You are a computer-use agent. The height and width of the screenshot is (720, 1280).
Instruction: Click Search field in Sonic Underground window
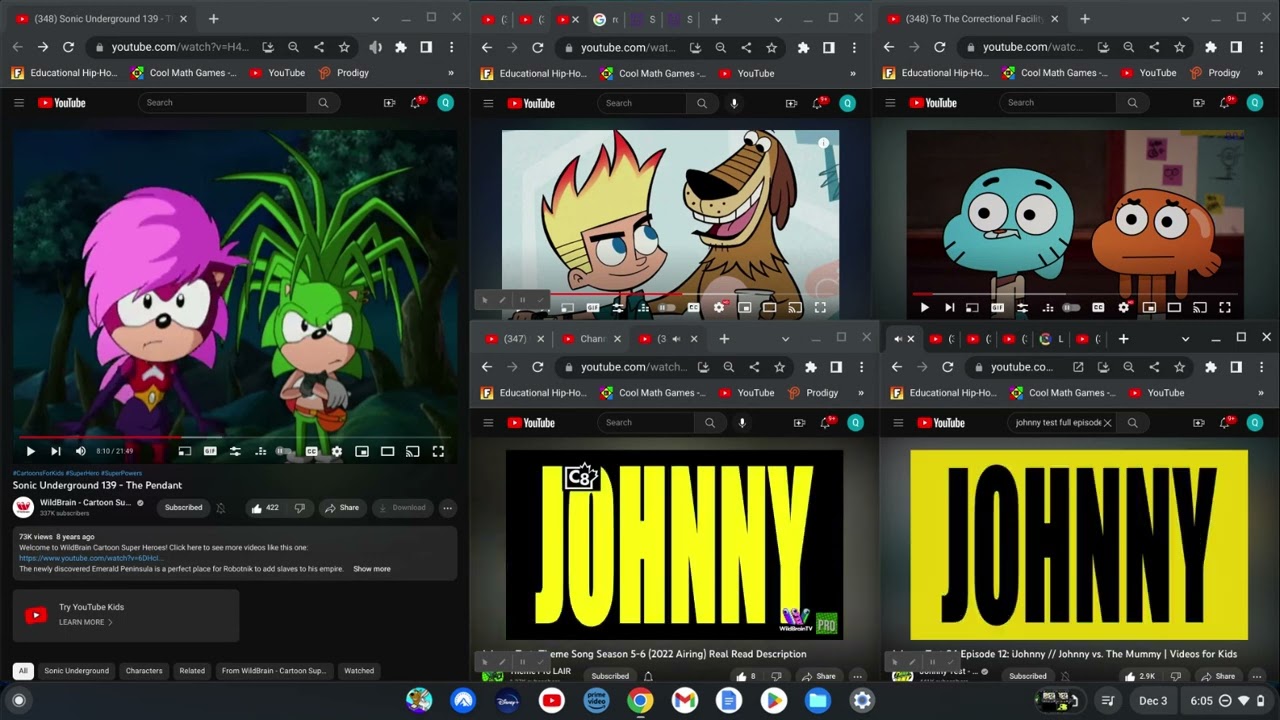coord(222,102)
